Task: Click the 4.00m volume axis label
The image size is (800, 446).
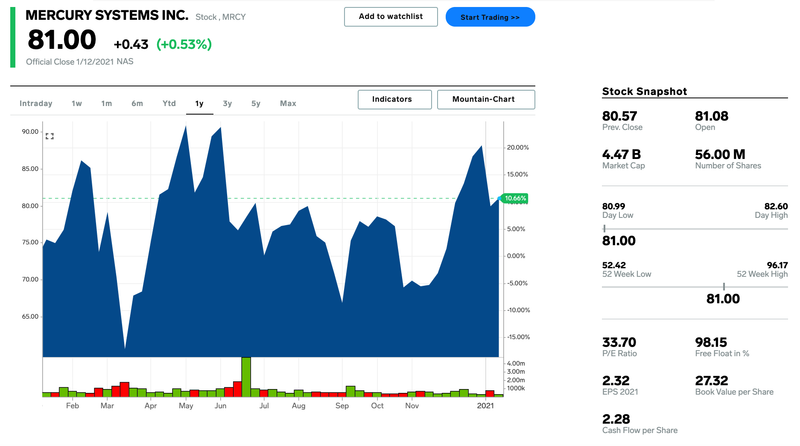Action: (516, 363)
